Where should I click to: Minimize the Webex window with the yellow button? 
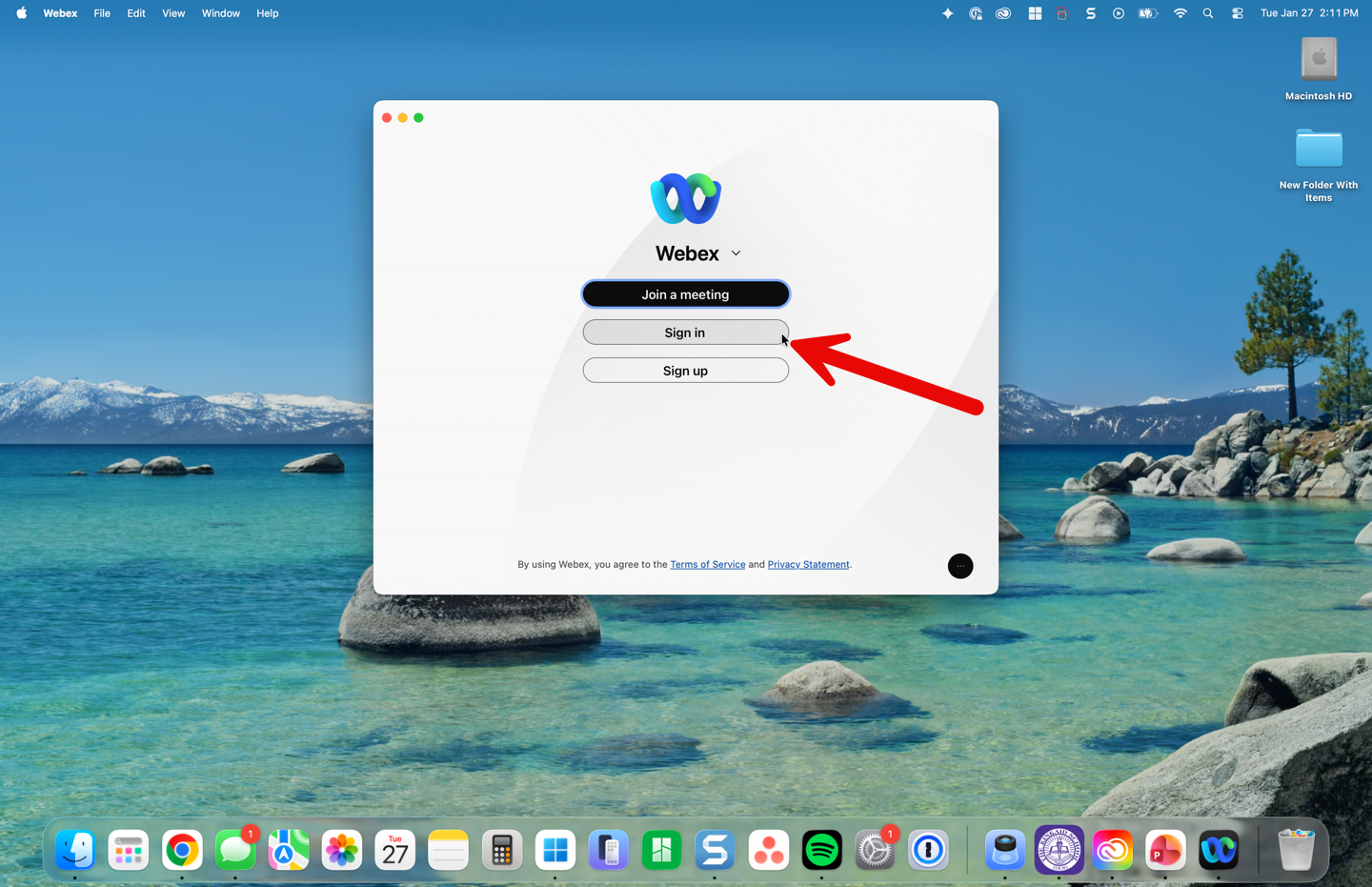click(403, 118)
